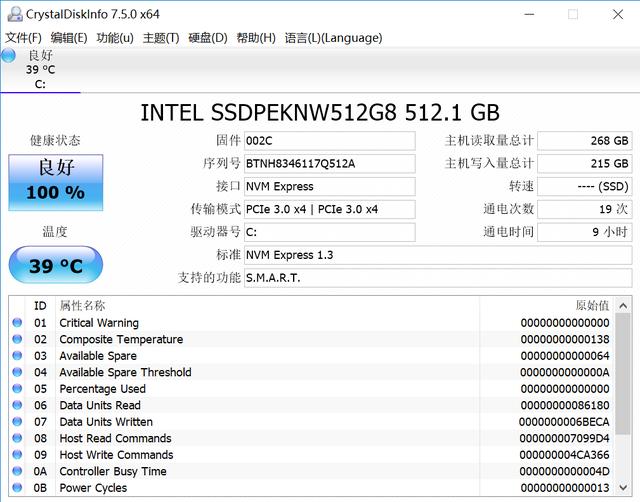The width and height of the screenshot is (640, 502).
Task: Select the Power Cycles attribute name
Action: [93, 487]
